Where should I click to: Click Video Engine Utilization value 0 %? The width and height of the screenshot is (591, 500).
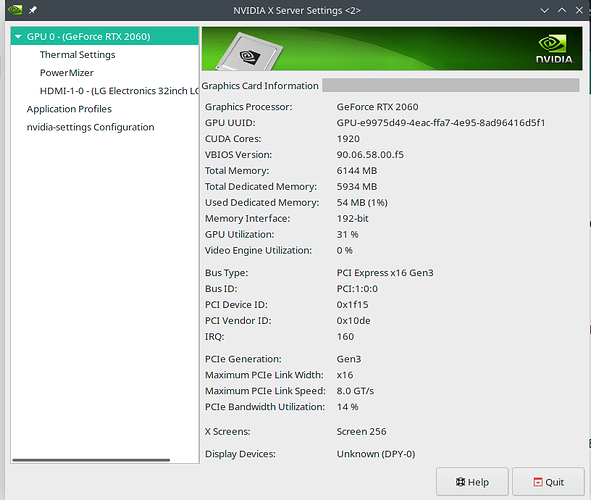(344, 251)
